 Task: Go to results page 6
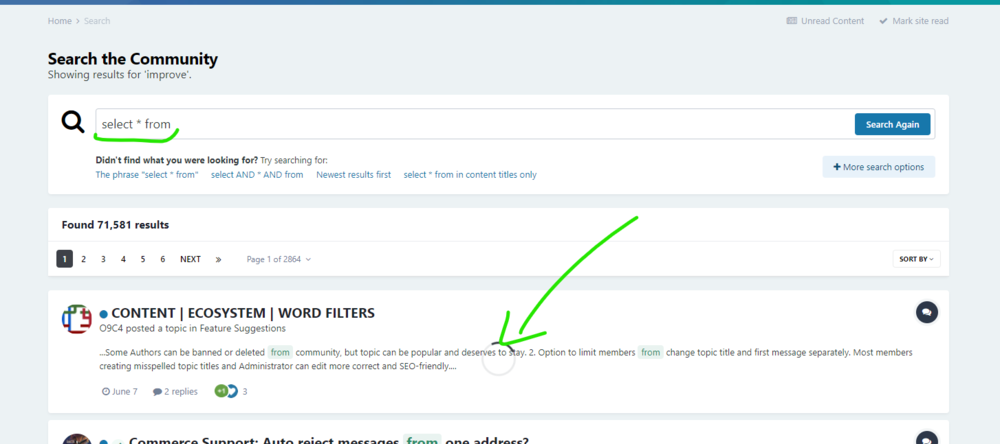163,259
